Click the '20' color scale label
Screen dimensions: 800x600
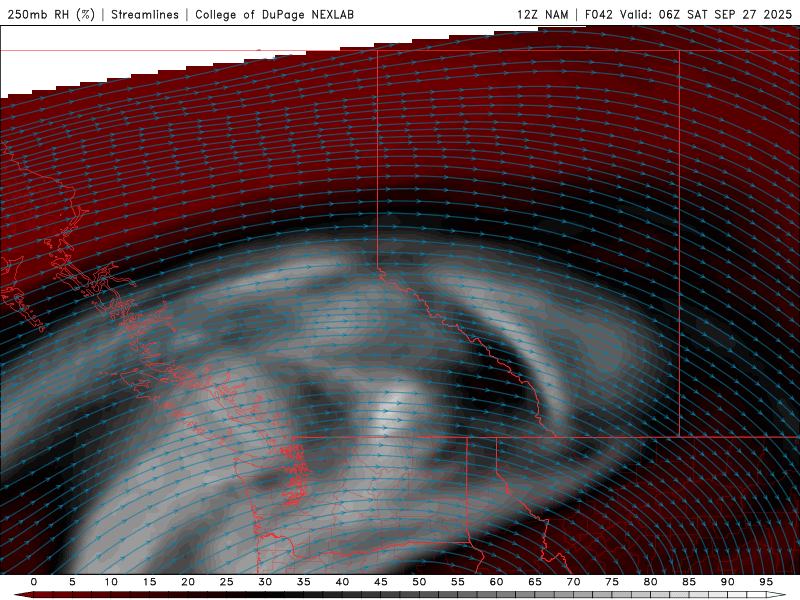tap(188, 582)
